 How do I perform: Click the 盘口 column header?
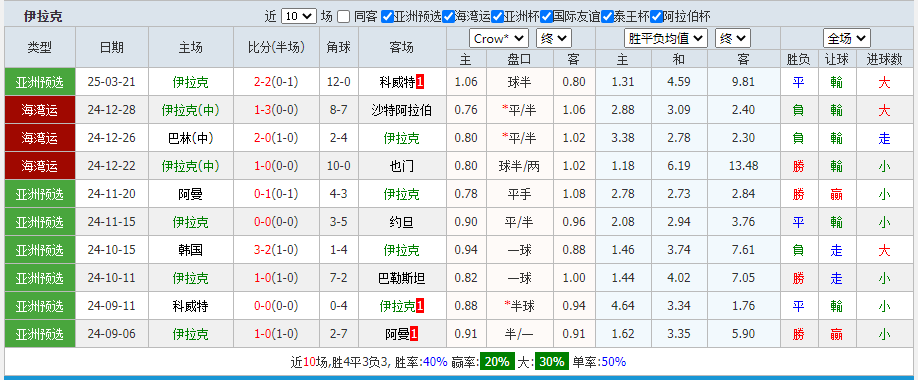click(519, 59)
